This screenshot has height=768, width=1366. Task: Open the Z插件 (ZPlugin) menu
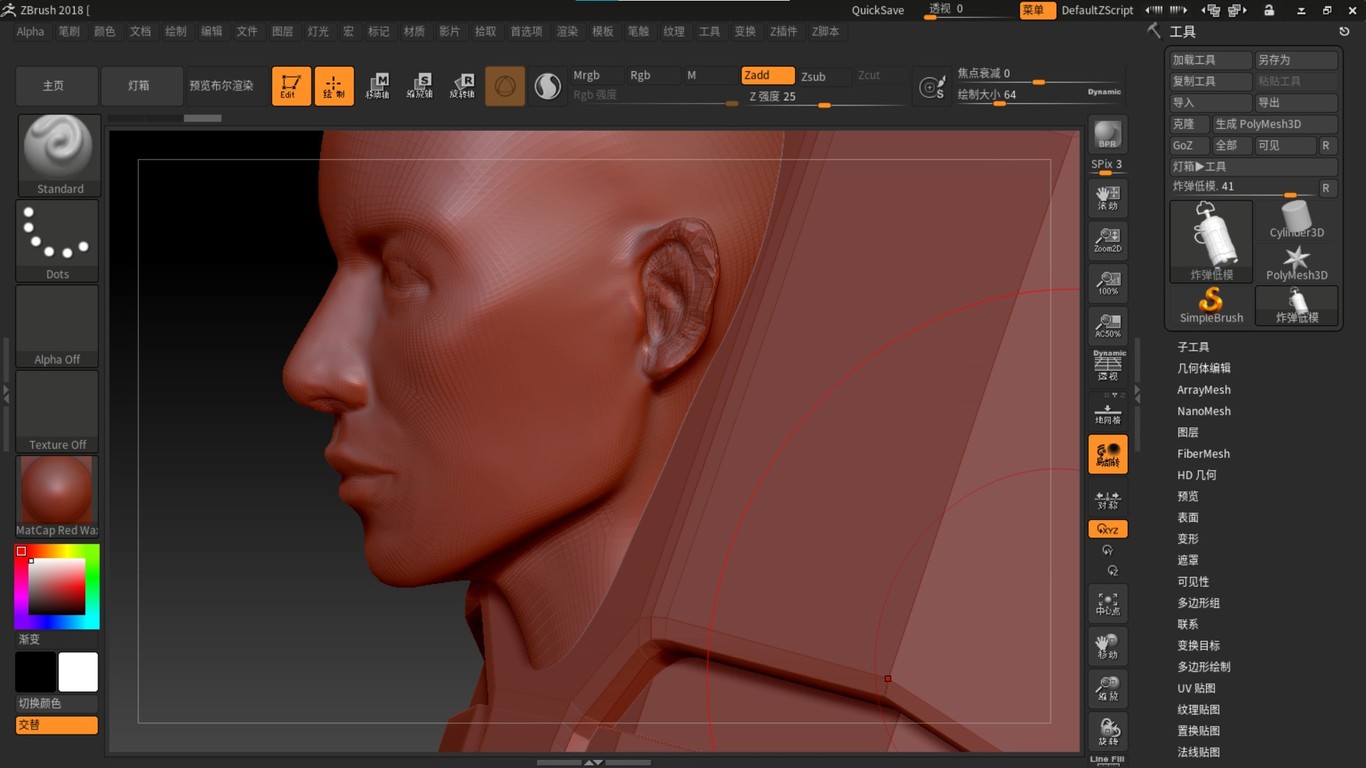tap(784, 32)
